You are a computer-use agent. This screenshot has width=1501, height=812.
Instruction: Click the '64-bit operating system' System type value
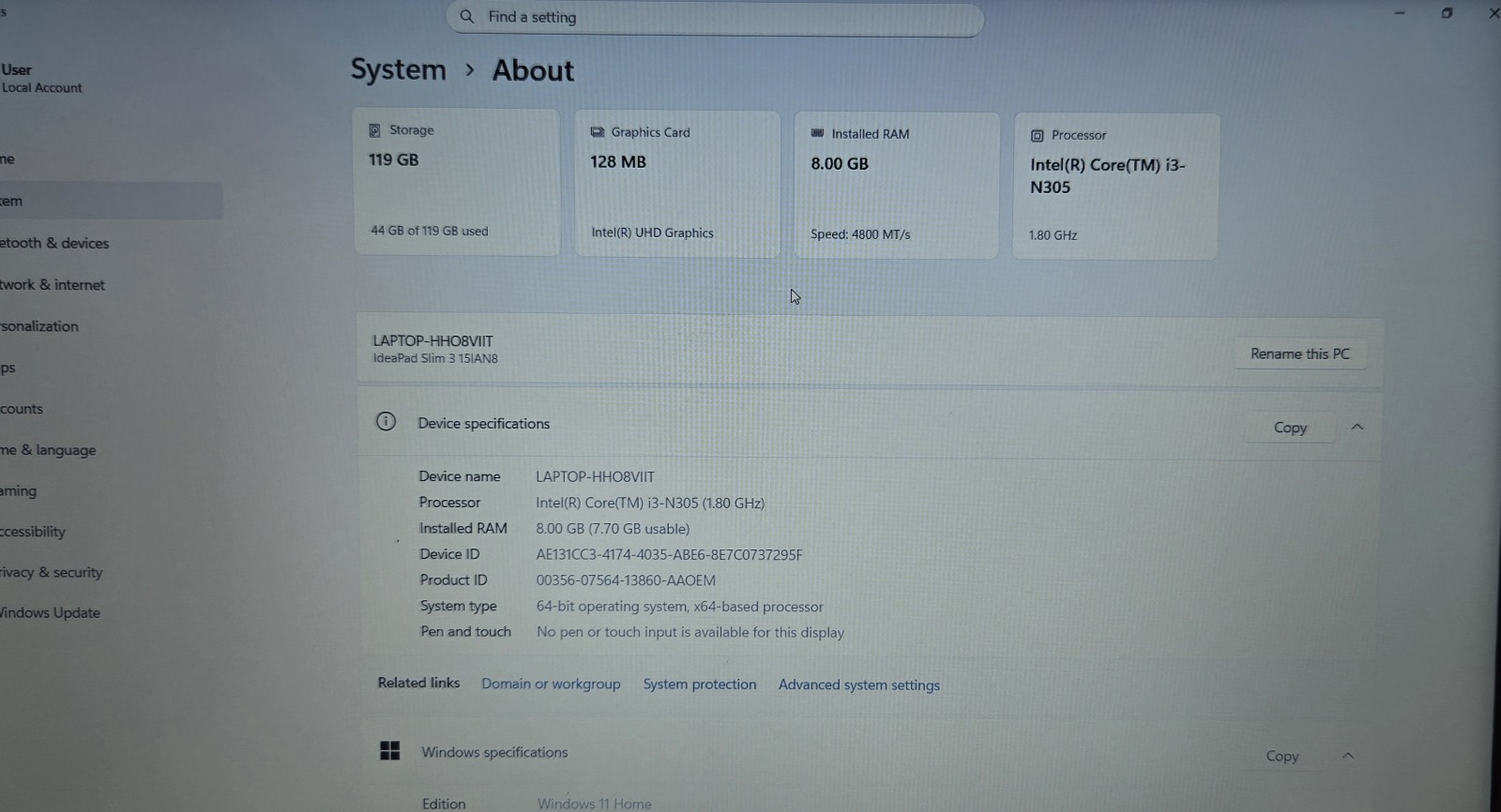point(679,607)
